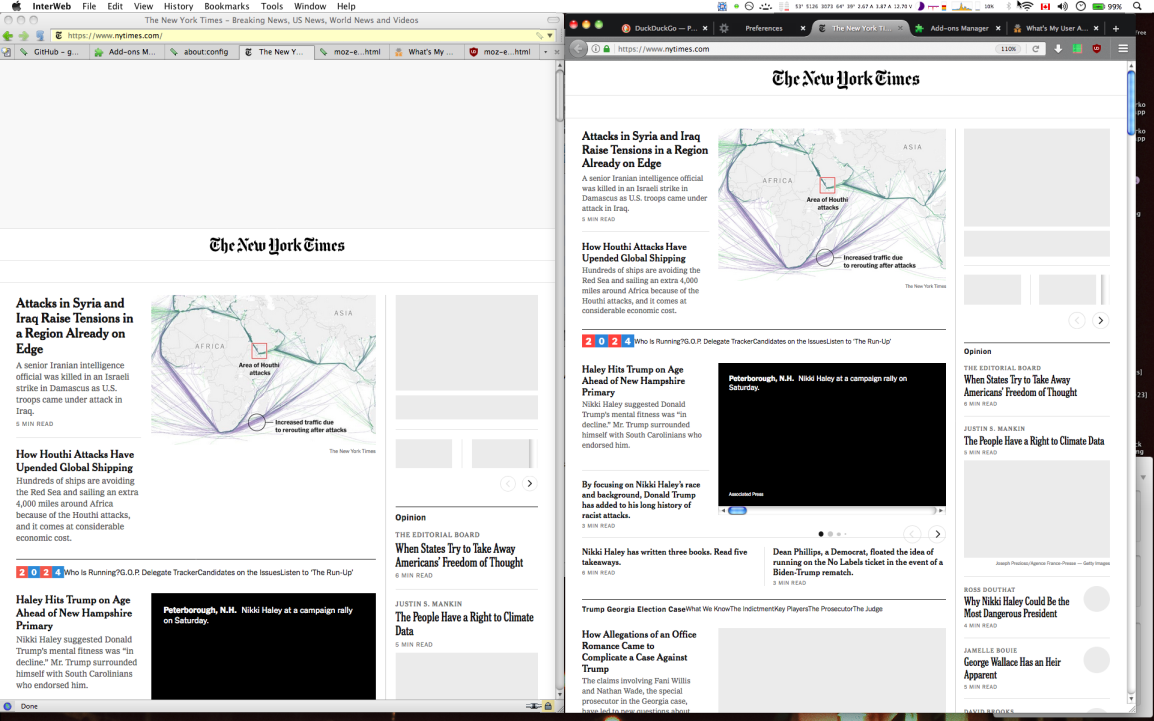Click the right browser URL field
1154x721 pixels.
tap(802, 49)
